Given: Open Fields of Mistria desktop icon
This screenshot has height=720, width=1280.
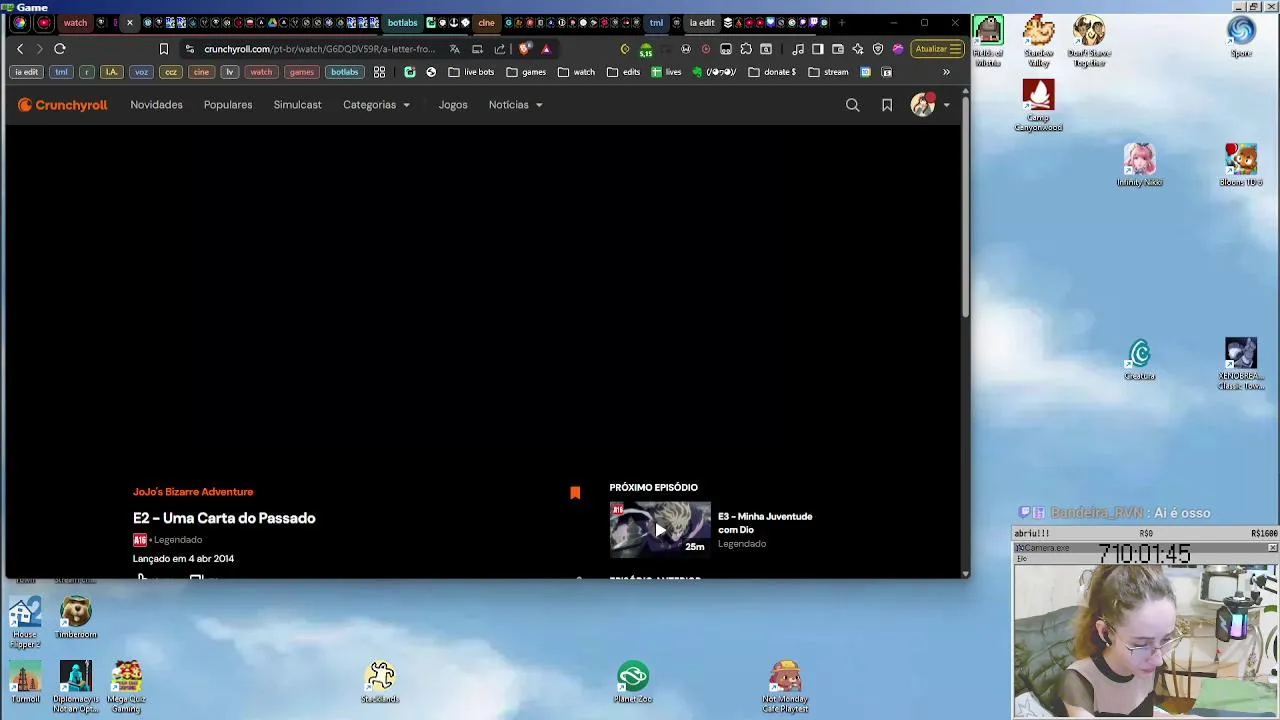Looking at the screenshot, I should [x=988, y=41].
